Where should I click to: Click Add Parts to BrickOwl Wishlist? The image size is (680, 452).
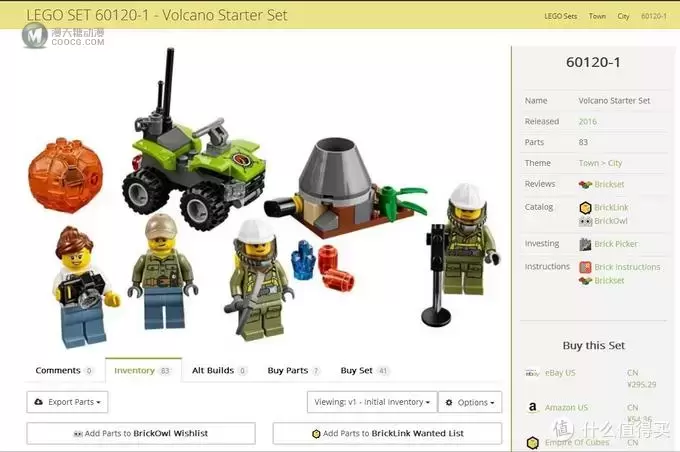point(141,433)
